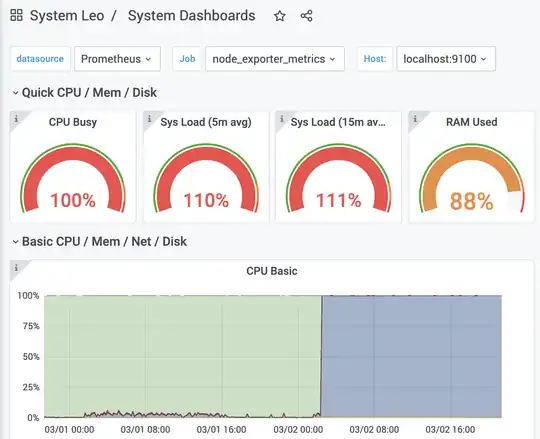Open the Sys Load (15m avg) panel title
540x439 pixels.
(x=338, y=122)
